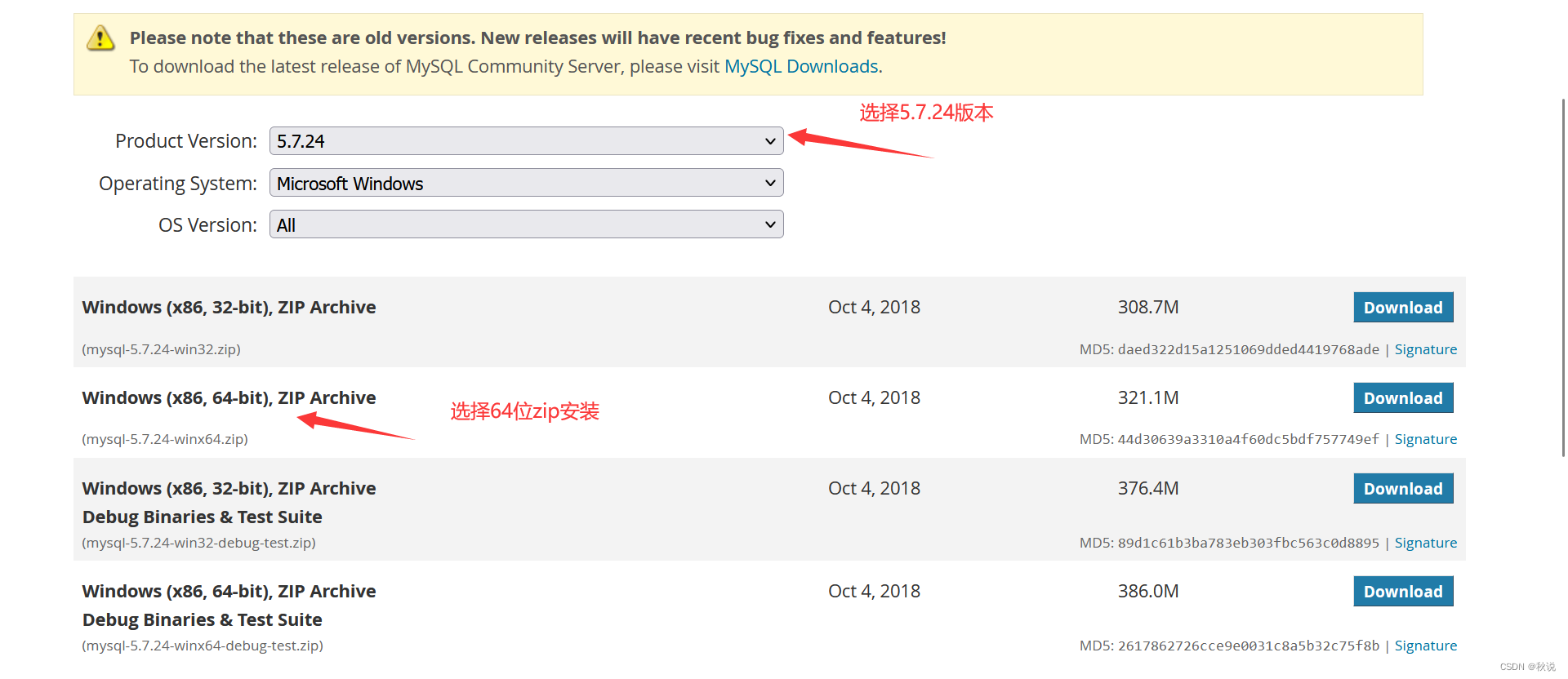The width and height of the screenshot is (1568, 679).
Task: Click the Operating System label
Action: (x=178, y=184)
